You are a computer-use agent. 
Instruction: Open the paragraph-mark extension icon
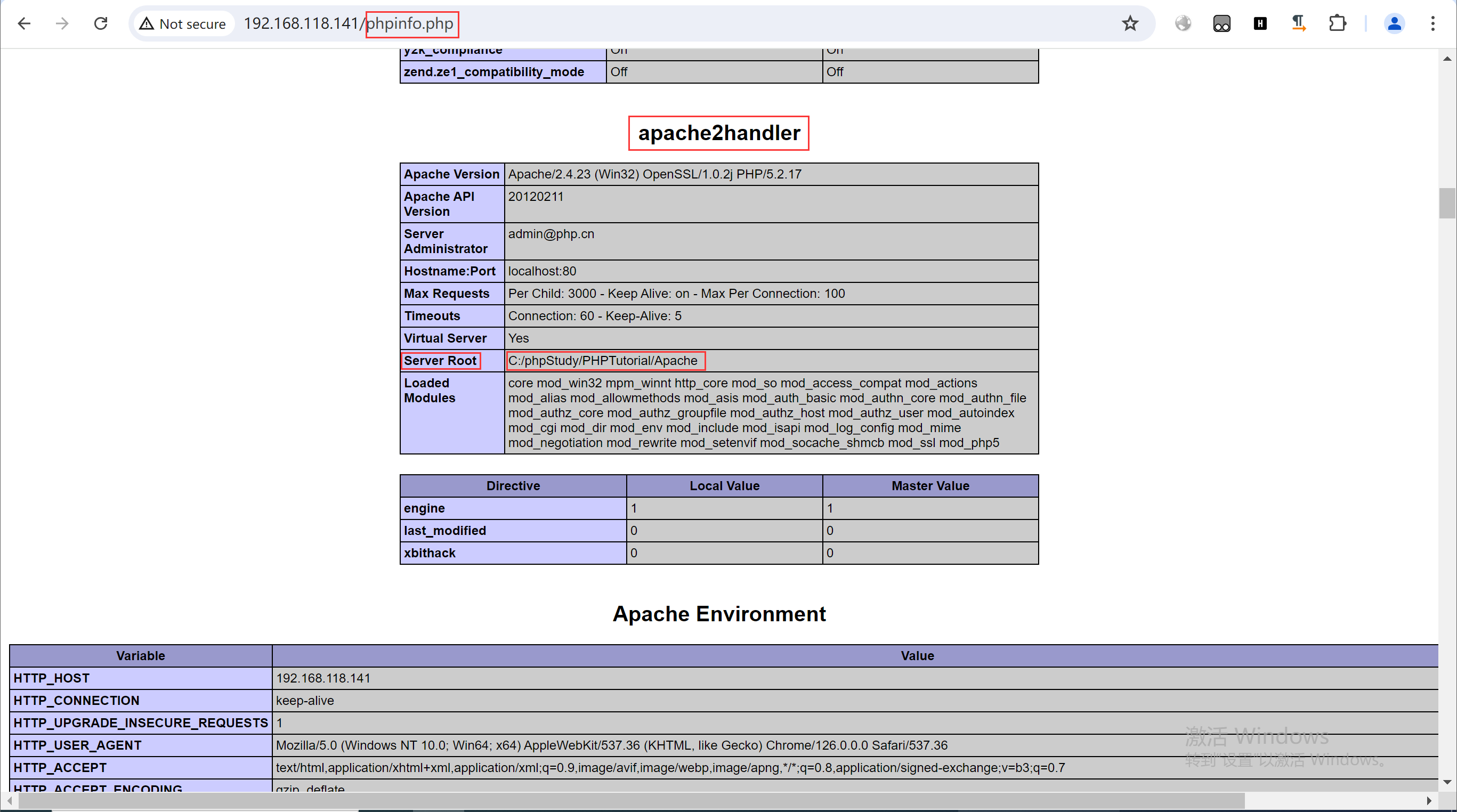point(1299,23)
